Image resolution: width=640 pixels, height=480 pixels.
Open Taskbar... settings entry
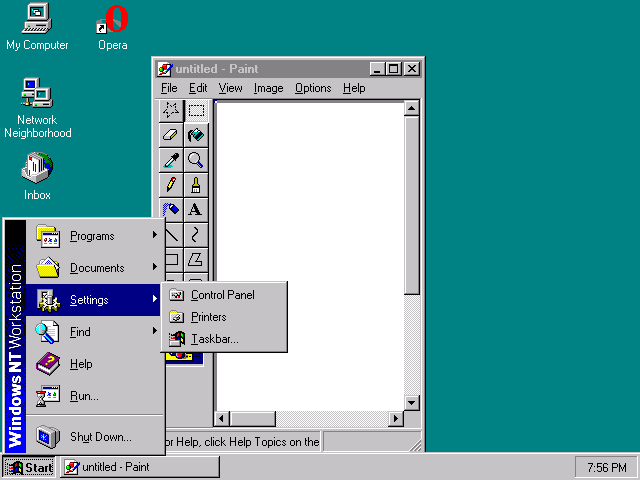click(224, 339)
